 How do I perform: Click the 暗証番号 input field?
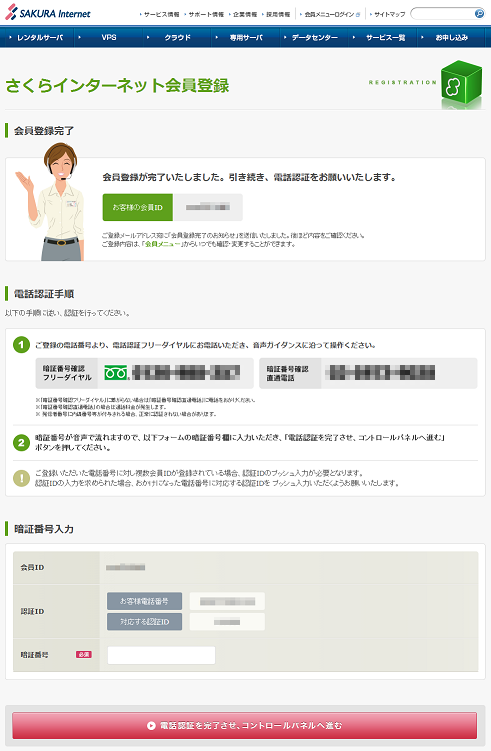pyautogui.click(x=161, y=655)
